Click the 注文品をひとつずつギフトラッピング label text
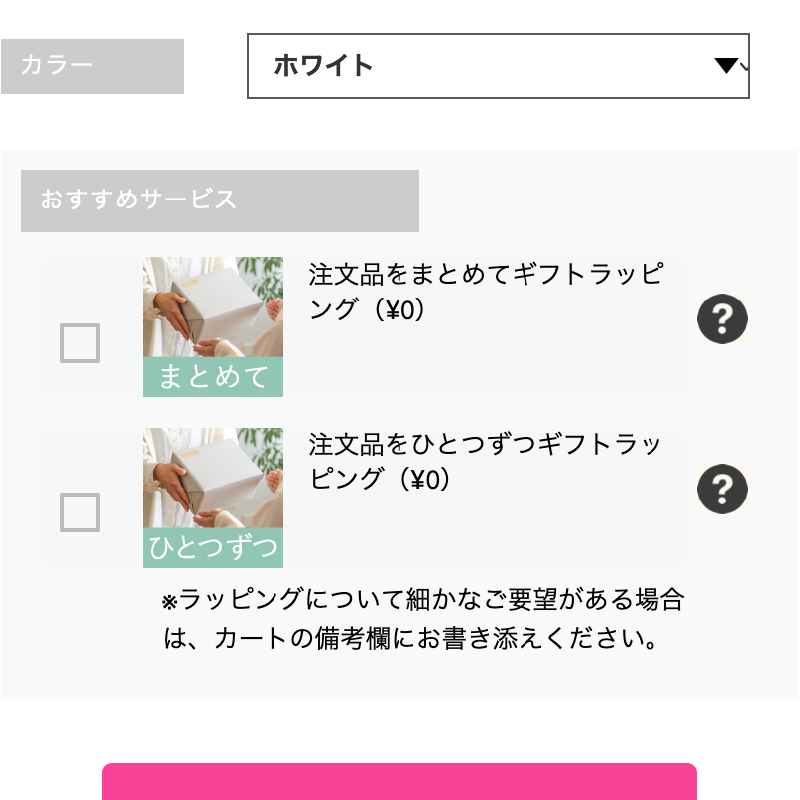This screenshot has height=800, width=800. [485, 461]
